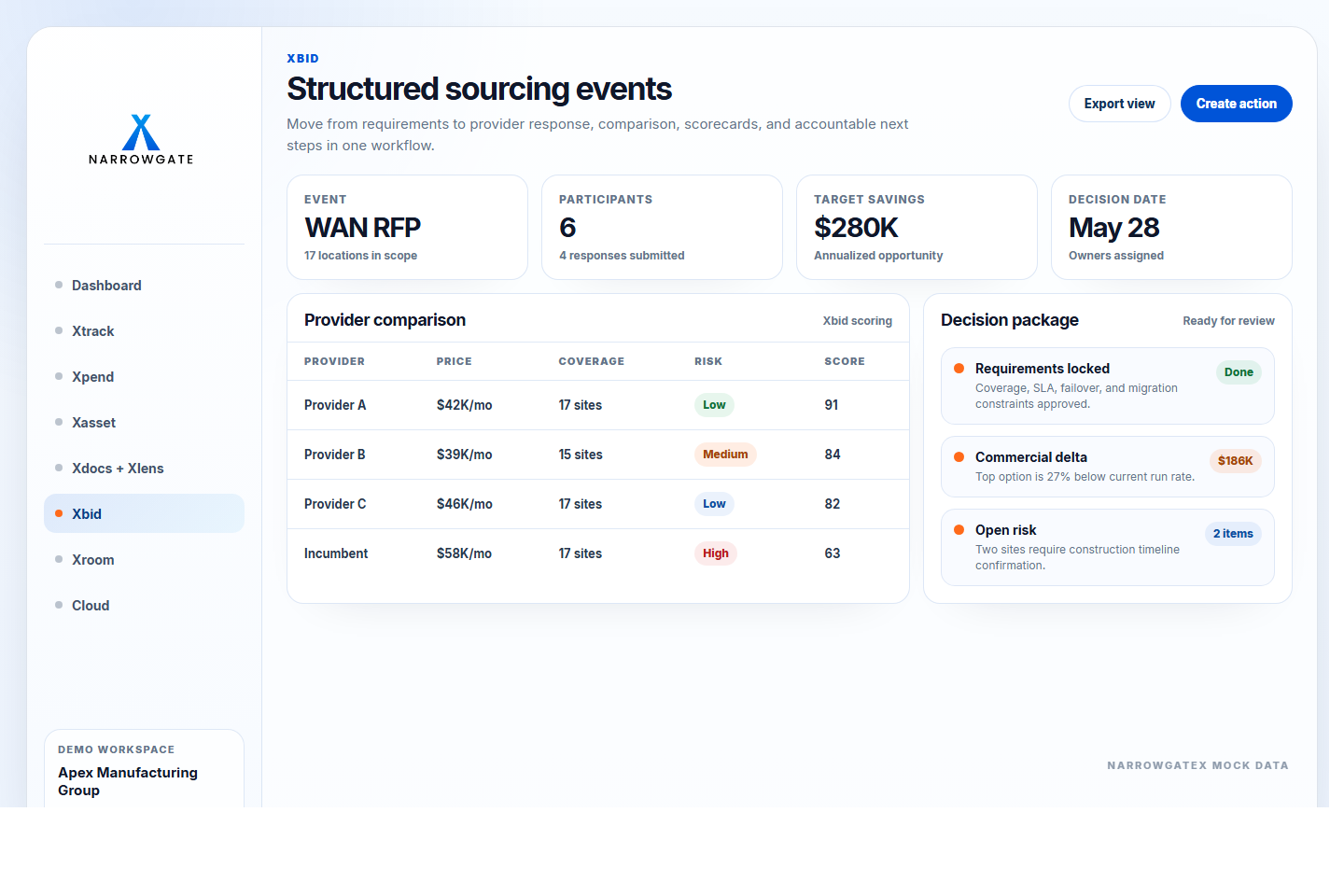Click the 4 responses submitted text
Viewport: 1344px width, 896px height.
tap(622, 256)
